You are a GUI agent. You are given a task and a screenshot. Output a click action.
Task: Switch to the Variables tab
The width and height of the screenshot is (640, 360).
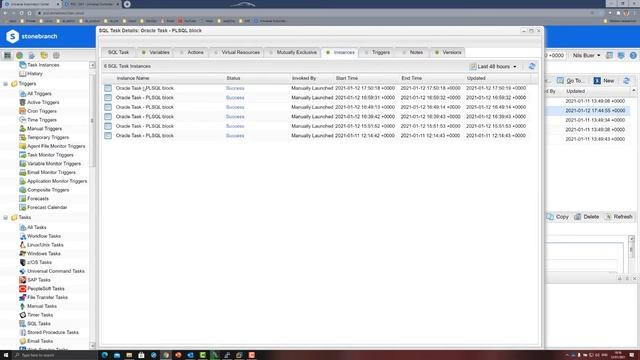pos(156,53)
